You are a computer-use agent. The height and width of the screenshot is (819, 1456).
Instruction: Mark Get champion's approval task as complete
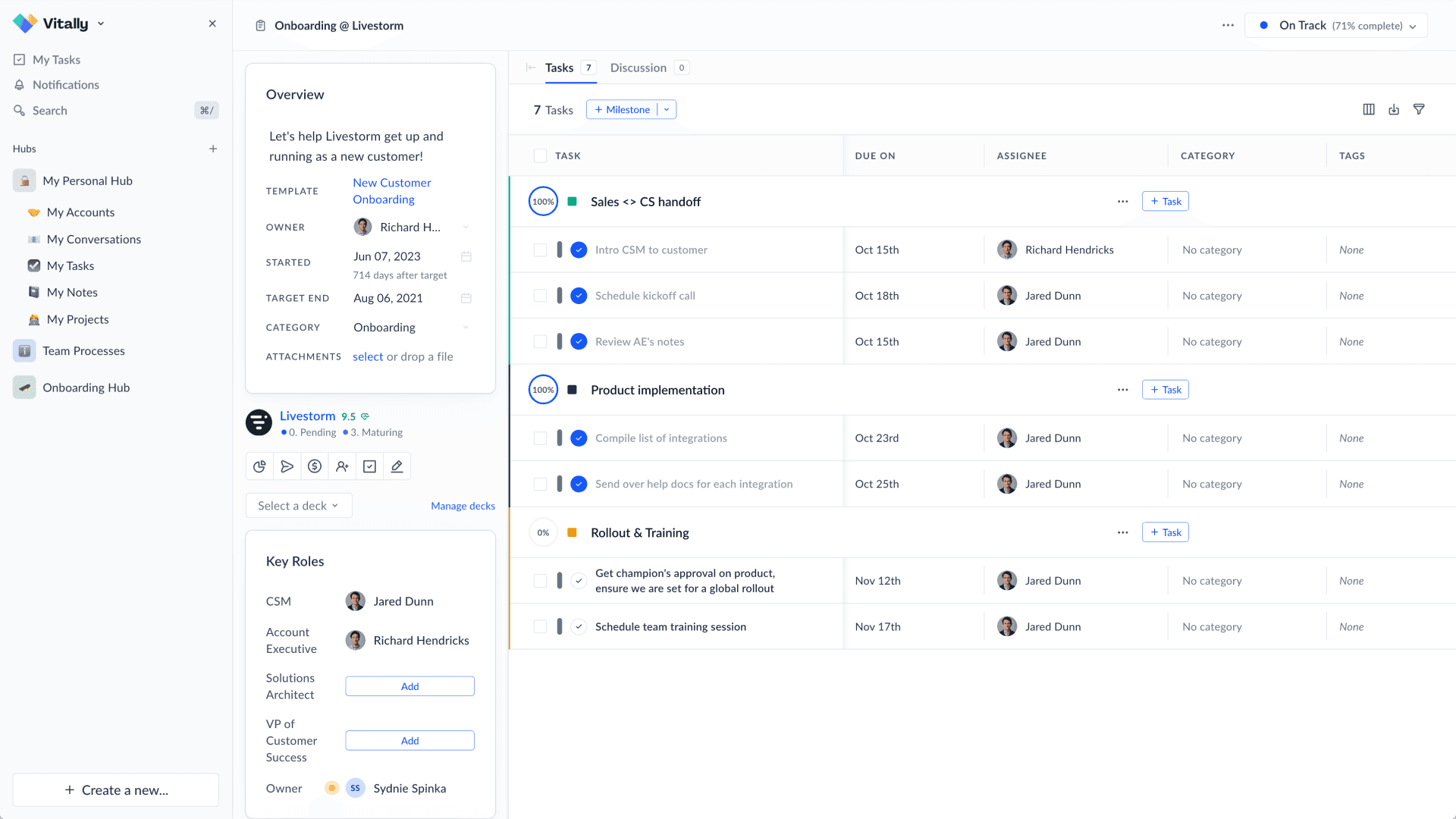click(579, 581)
